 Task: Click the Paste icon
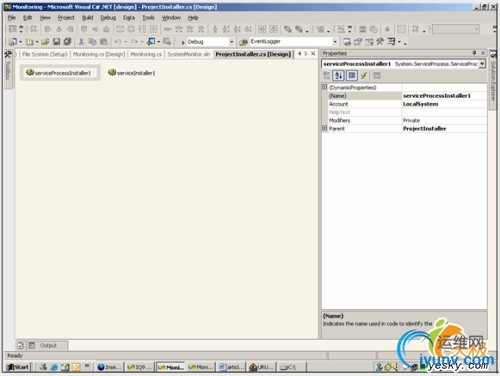pos(104,42)
